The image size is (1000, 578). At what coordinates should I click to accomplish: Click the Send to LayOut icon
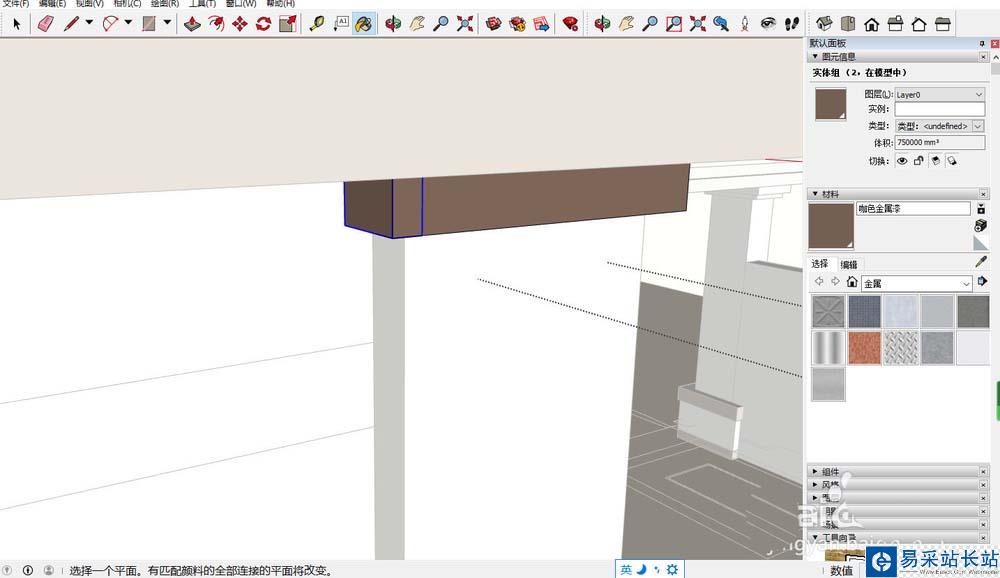point(541,24)
